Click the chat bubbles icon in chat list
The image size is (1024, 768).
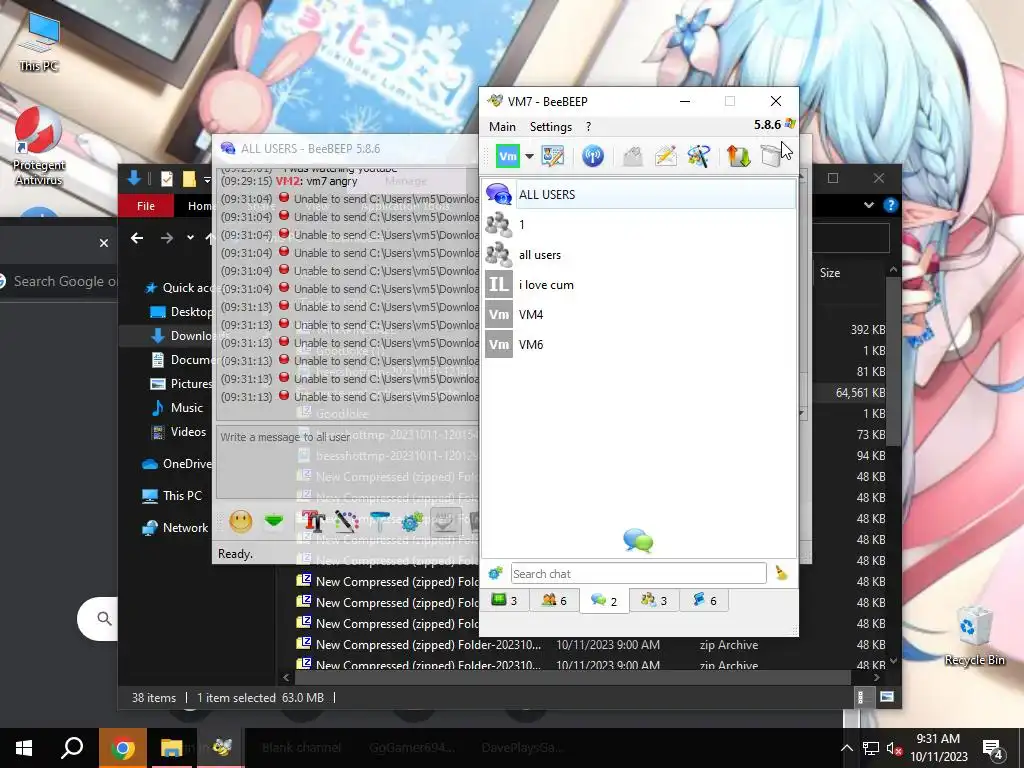638,541
